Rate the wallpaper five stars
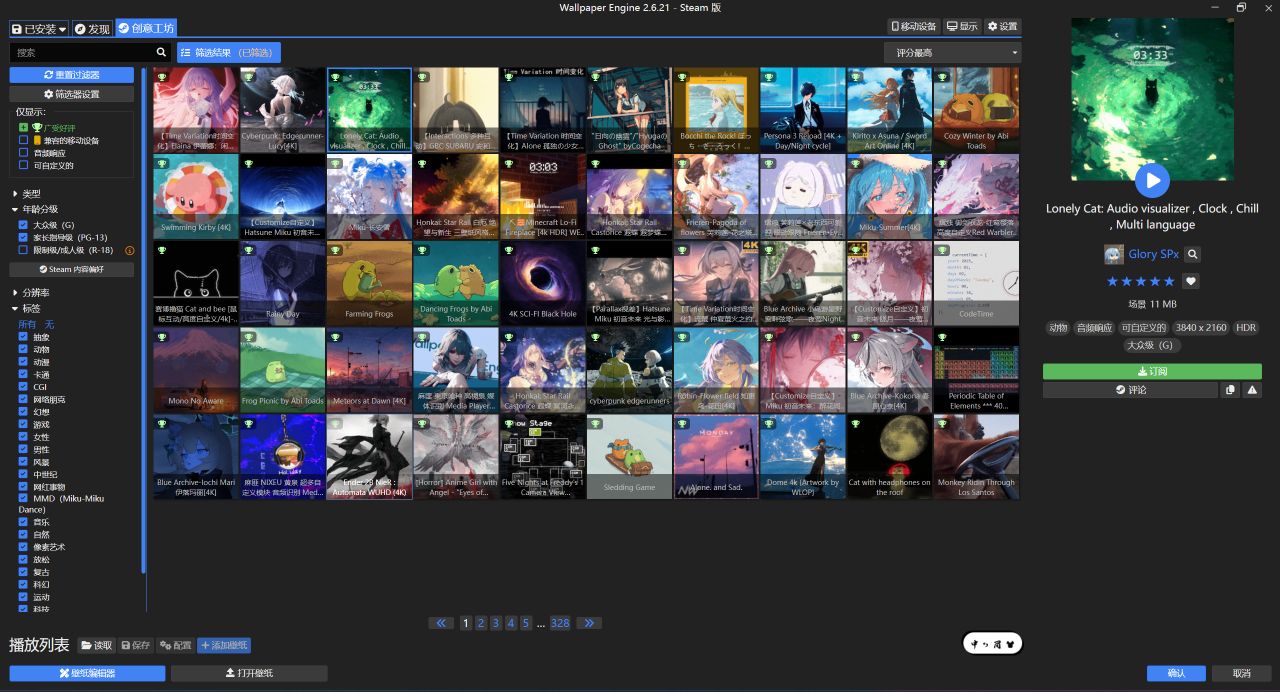The height and width of the screenshot is (692, 1280). tap(1168, 281)
